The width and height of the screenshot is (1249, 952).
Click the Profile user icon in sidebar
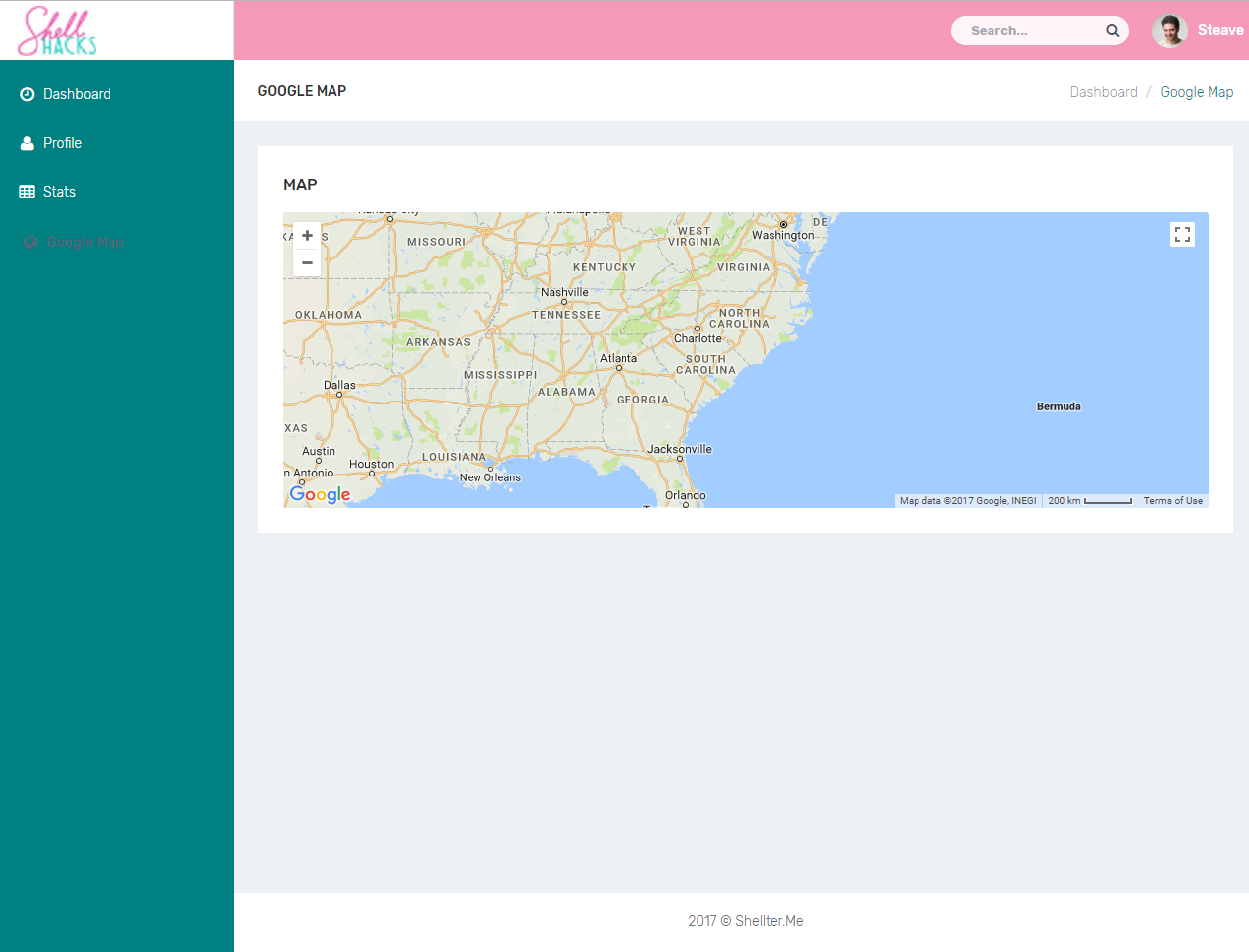[x=27, y=143]
